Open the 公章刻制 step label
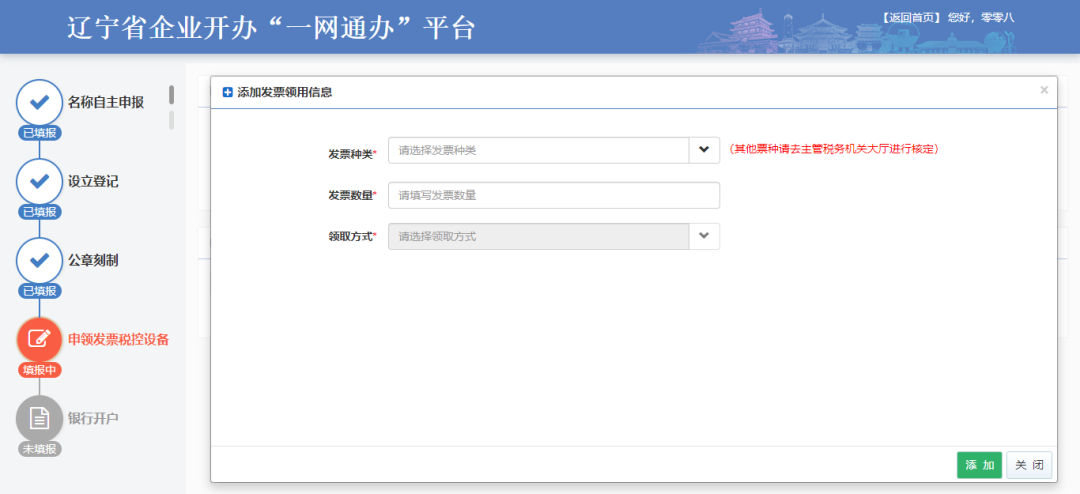This screenshot has height=494, width=1080. pyautogui.click(x=93, y=260)
